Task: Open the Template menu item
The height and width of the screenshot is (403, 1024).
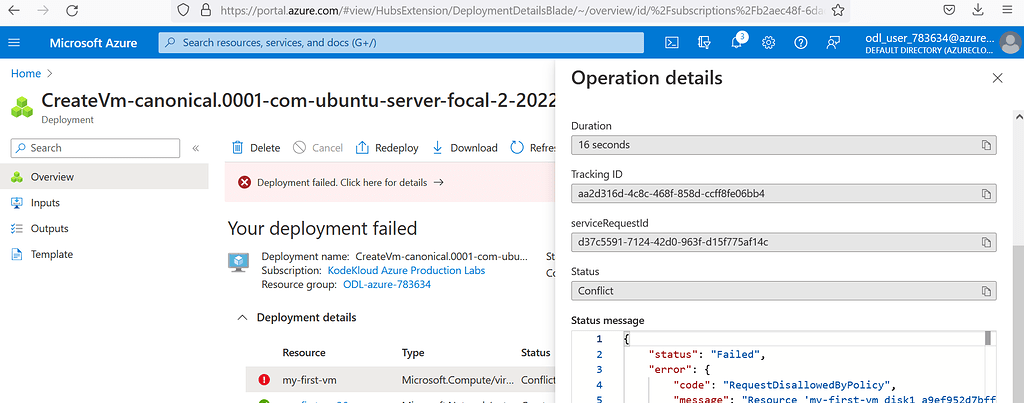Action: [50, 254]
